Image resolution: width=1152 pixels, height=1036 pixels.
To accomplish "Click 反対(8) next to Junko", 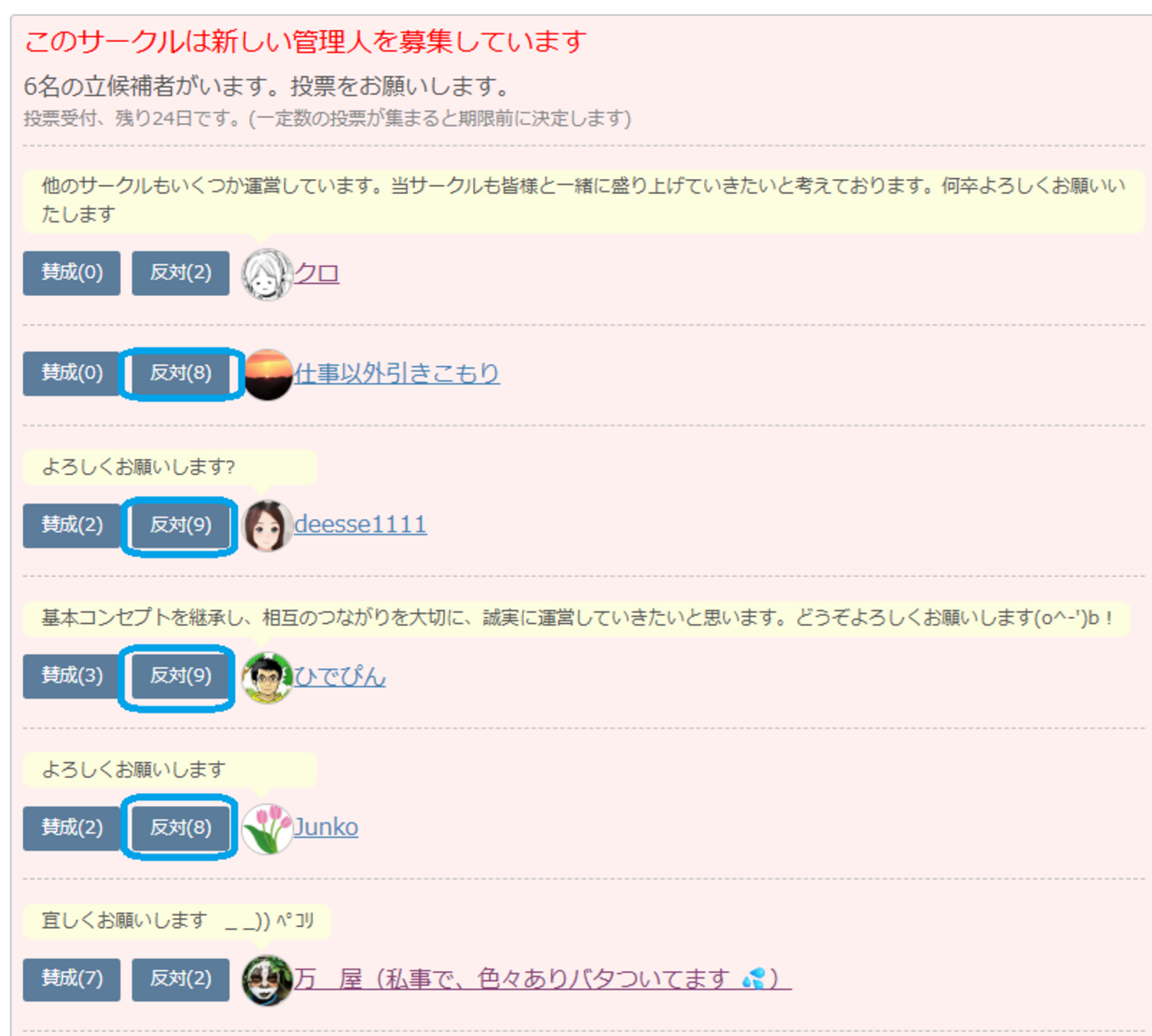I will pyautogui.click(x=181, y=828).
